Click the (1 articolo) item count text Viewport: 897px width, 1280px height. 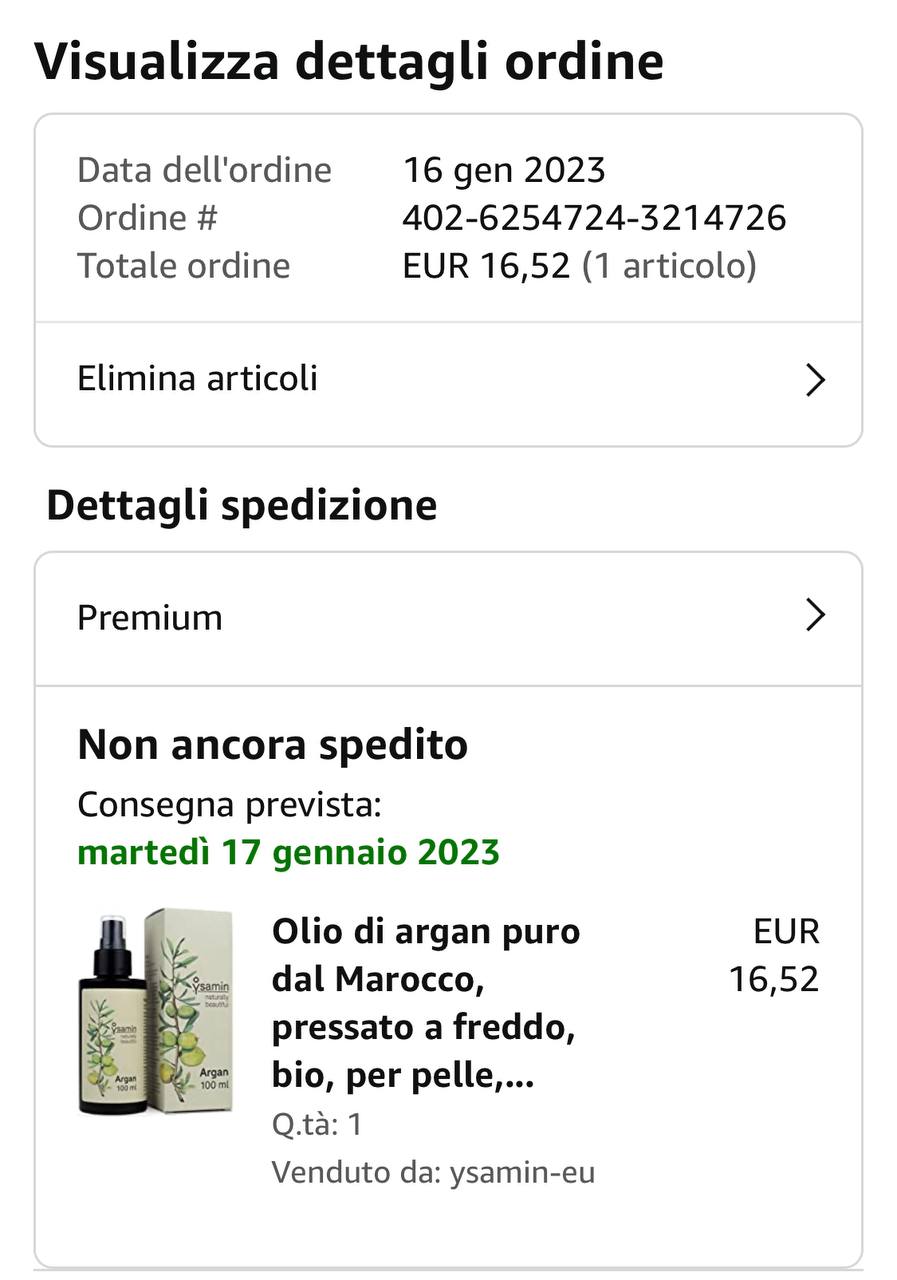(x=669, y=266)
